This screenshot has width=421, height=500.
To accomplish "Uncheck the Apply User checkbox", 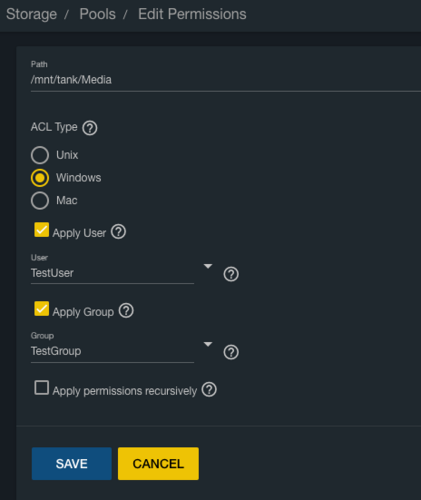I will pos(42,230).
